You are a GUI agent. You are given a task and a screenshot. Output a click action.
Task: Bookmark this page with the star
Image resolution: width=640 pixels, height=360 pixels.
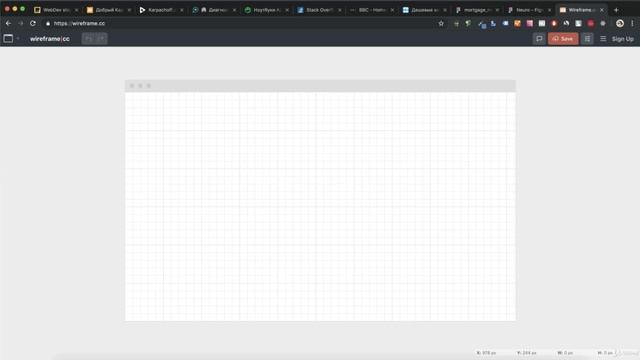point(441,24)
